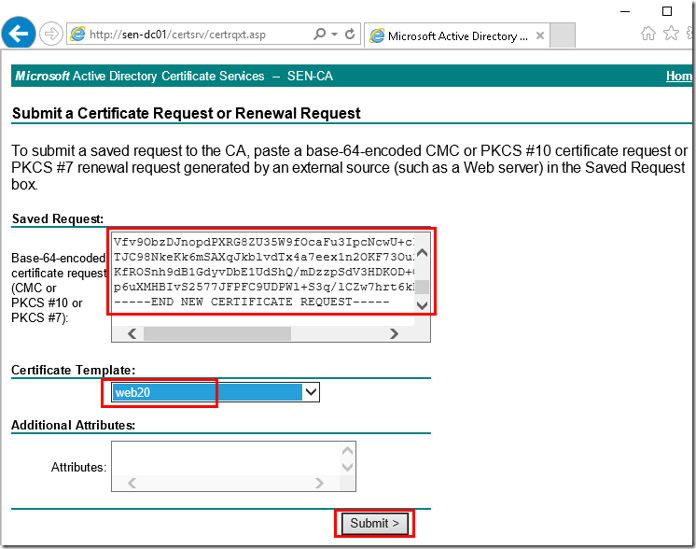Click the browser back arrow button
The image size is (696, 549).
tap(18, 33)
